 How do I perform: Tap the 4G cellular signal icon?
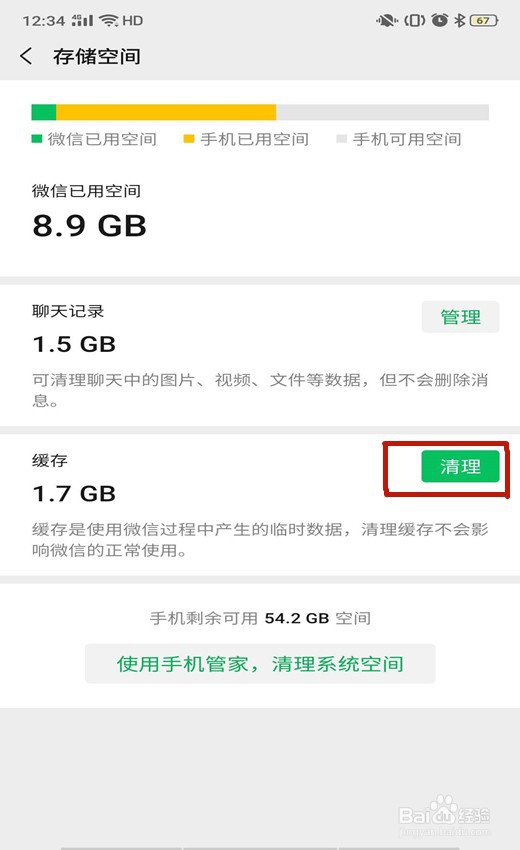click(82, 21)
